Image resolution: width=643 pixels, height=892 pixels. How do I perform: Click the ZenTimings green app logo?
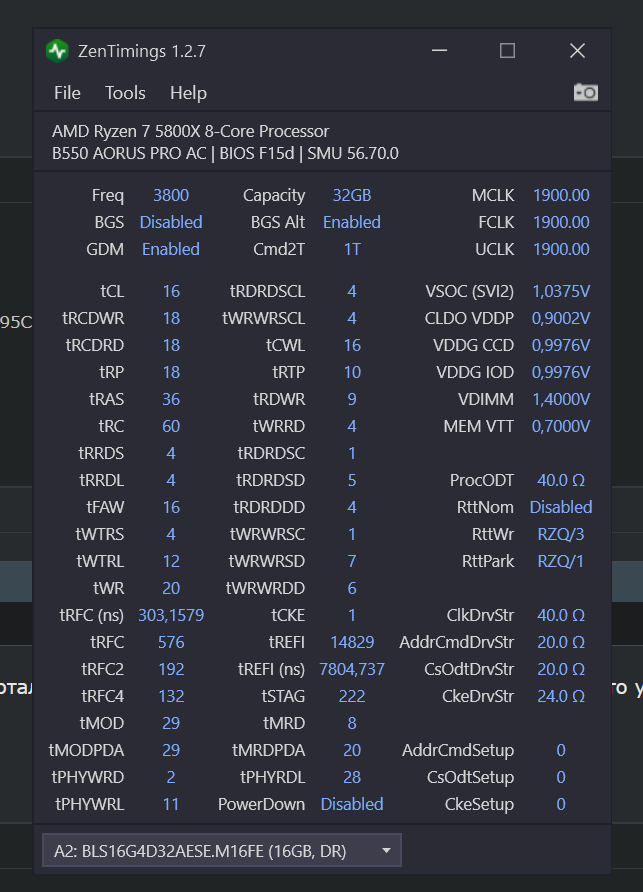pos(57,51)
